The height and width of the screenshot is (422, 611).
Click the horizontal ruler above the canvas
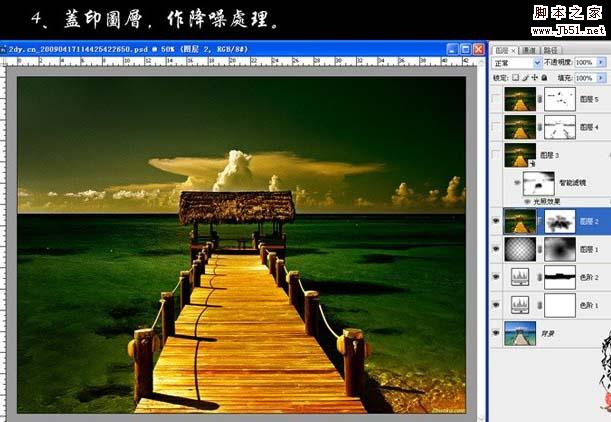(240, 61)
